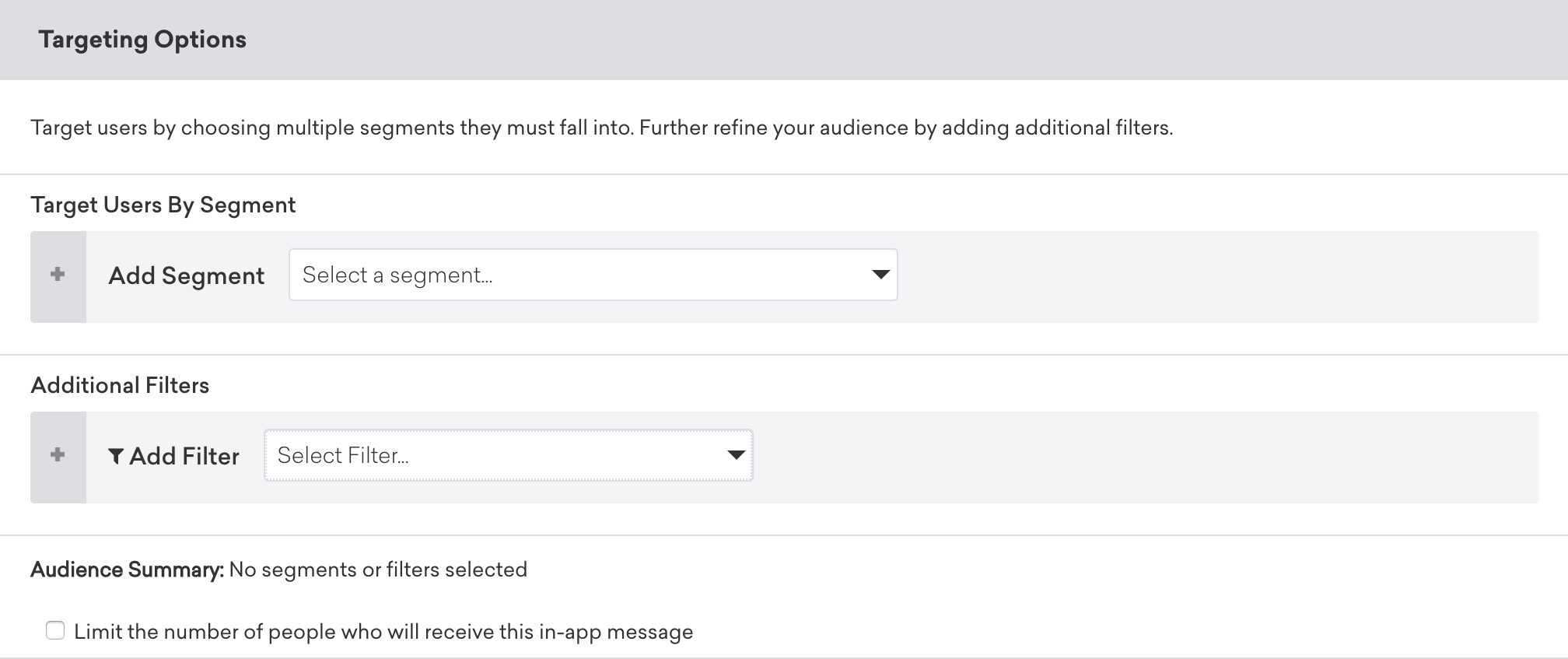The image size is (1568, 659).
Task: Click the Targeting Options header
Action: [x=142, y=40]
